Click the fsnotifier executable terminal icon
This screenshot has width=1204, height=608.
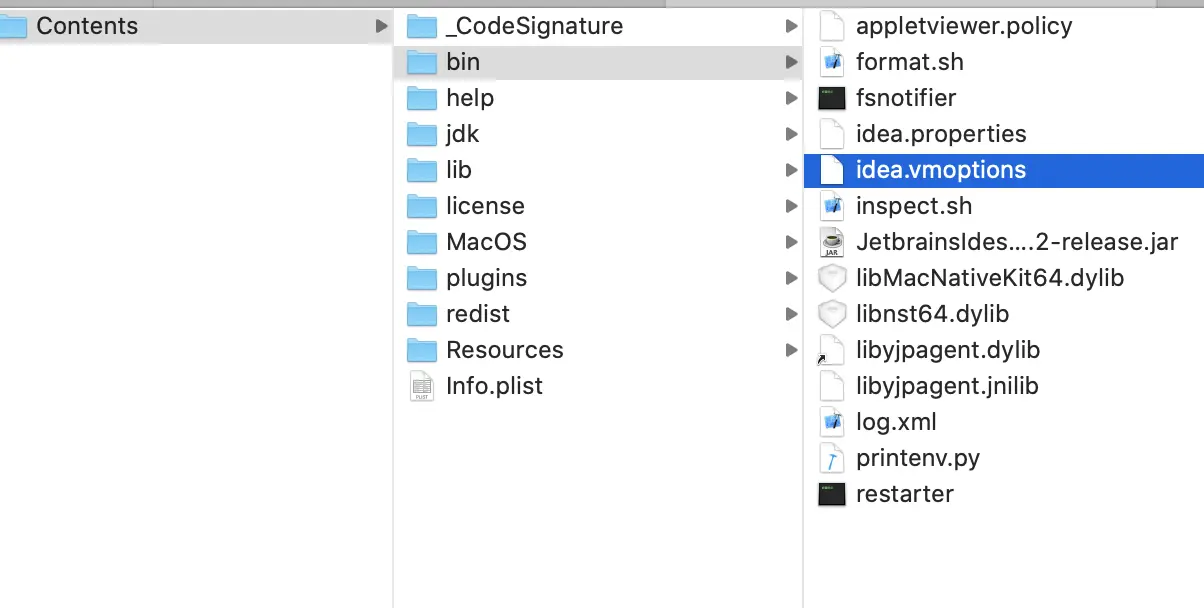coord(832,98)
